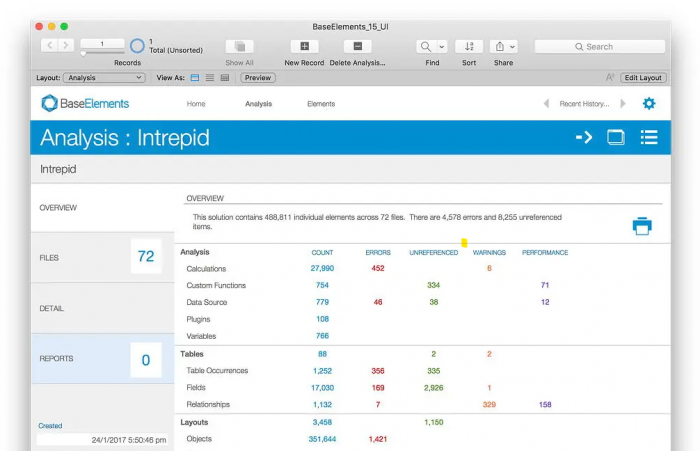Click the UNREFERENCED column header
Screen dimensions: 700x451
(x=433, y=252)
